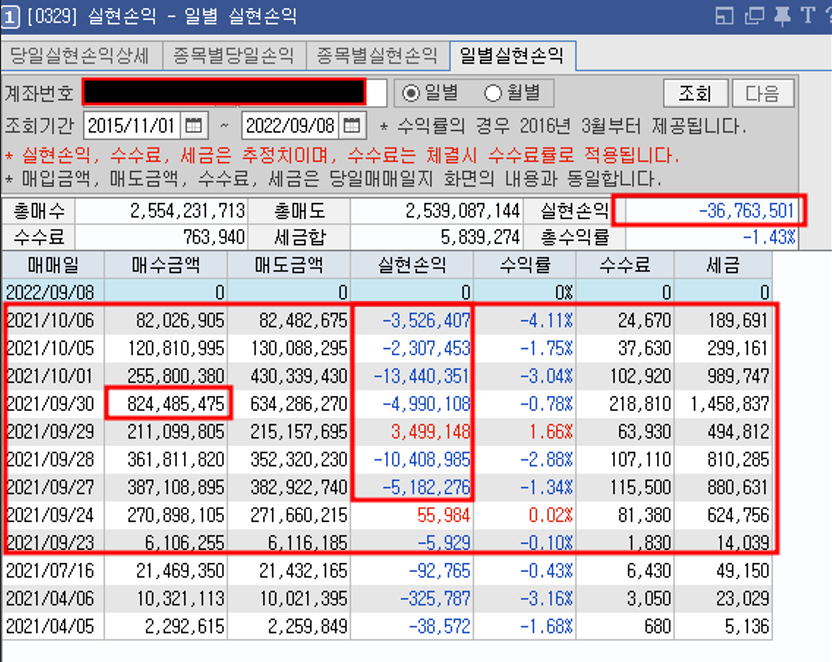Switch to the 종목별실현손익 tab
This screenshot has width=832, height=662.
point(377,55)
